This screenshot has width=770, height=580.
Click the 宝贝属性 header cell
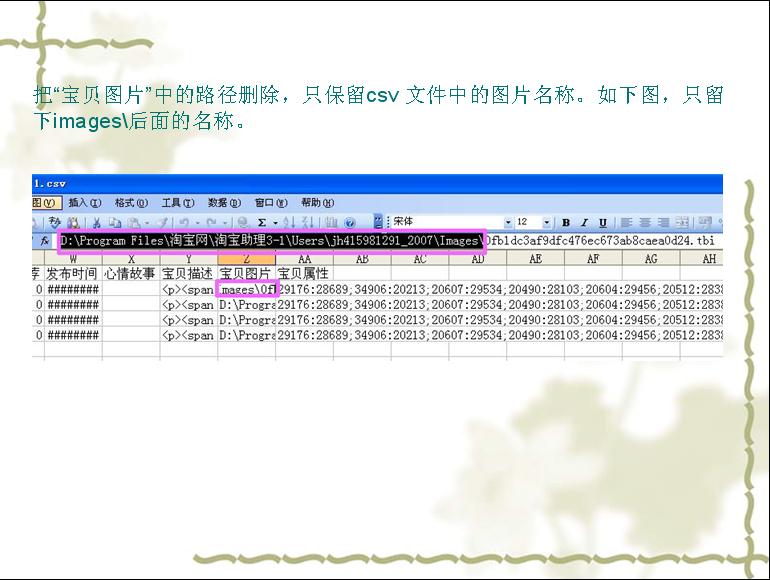304,274
